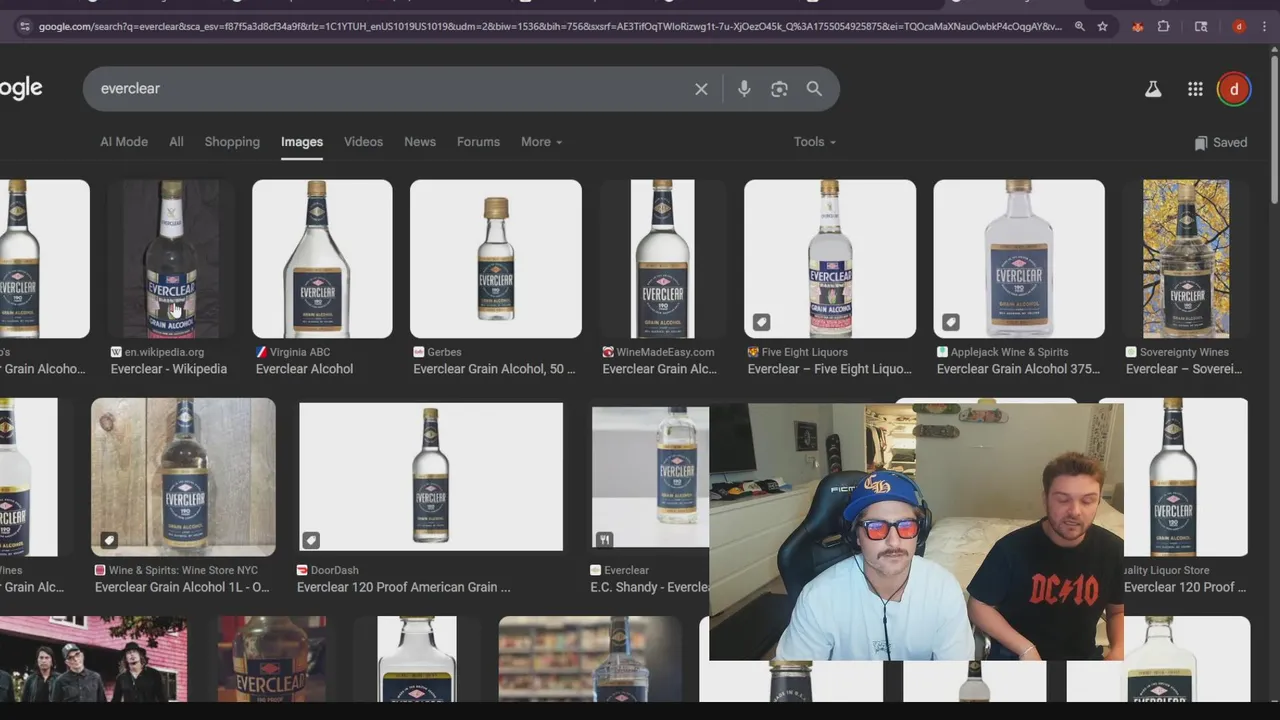Click the browser address bar URL
Viewport: 1280px width, 720px height.
(550, 27)
